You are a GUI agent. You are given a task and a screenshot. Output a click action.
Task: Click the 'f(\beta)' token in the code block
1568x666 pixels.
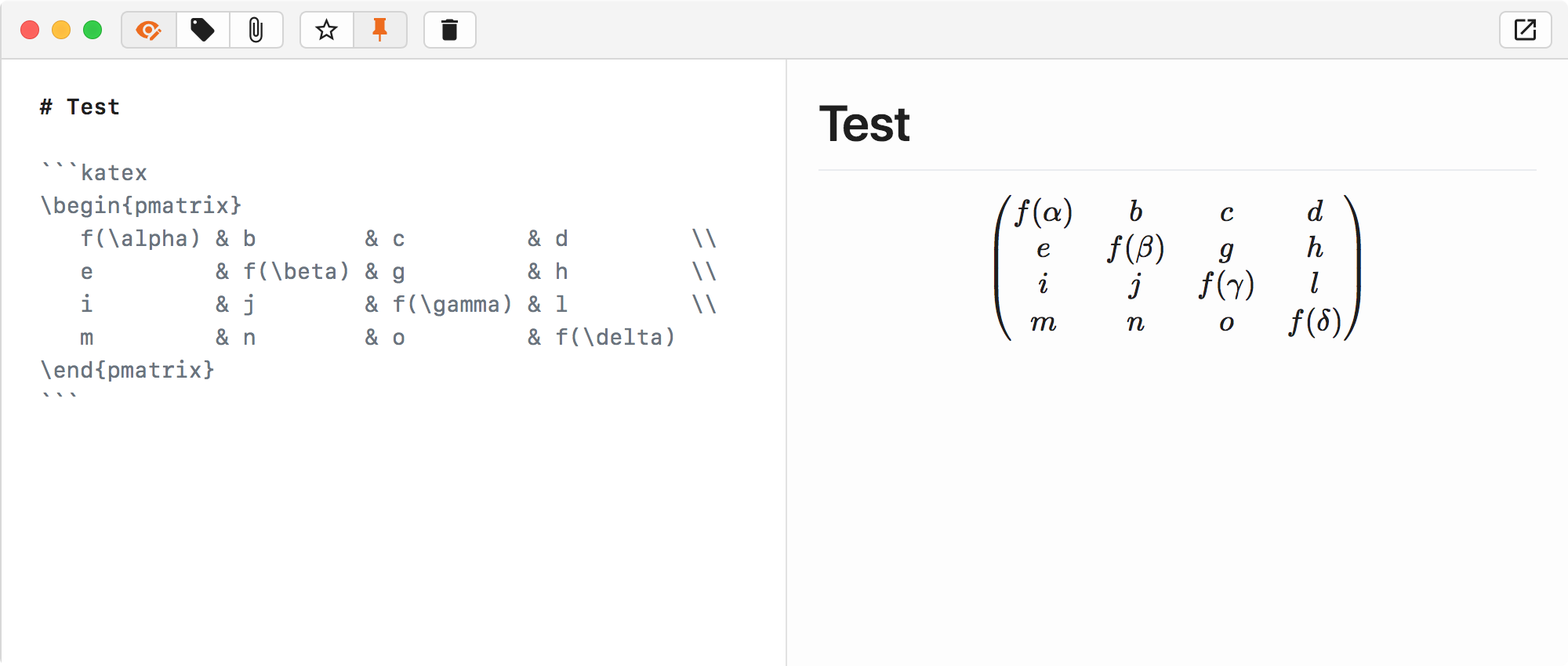coord(295,271)
